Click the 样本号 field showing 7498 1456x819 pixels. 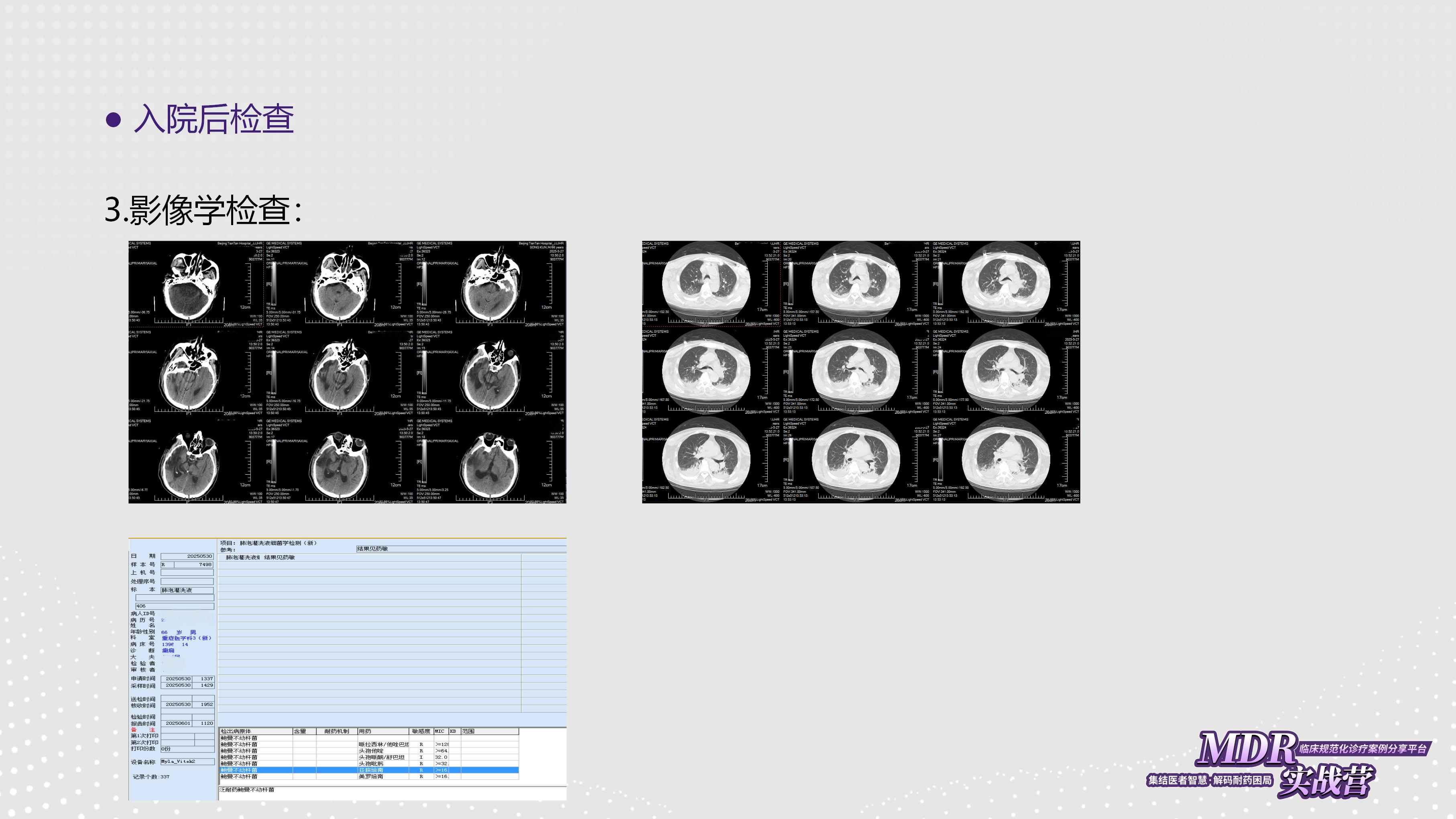point(193,565)
